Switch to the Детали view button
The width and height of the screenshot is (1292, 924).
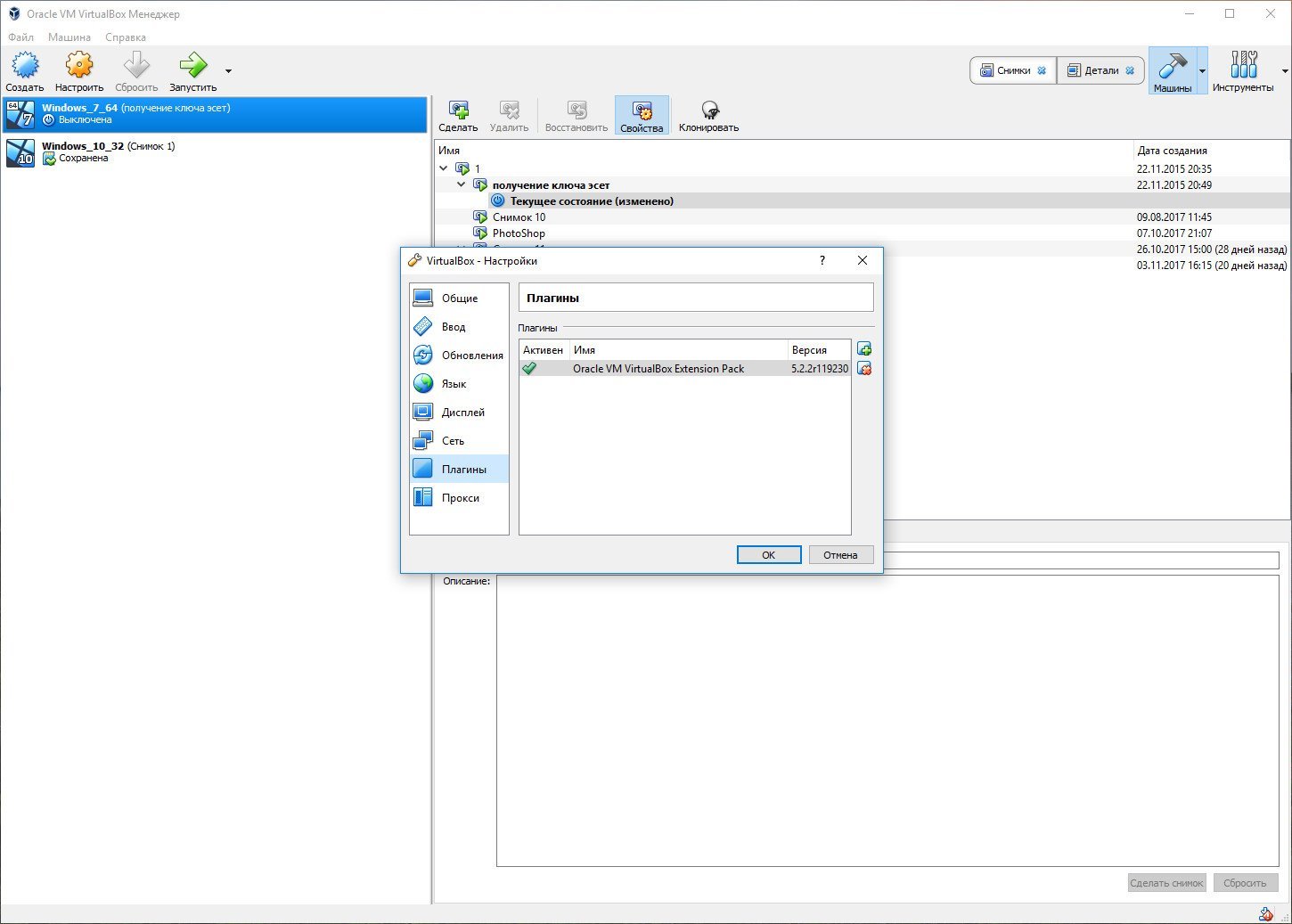(1100, 70)
